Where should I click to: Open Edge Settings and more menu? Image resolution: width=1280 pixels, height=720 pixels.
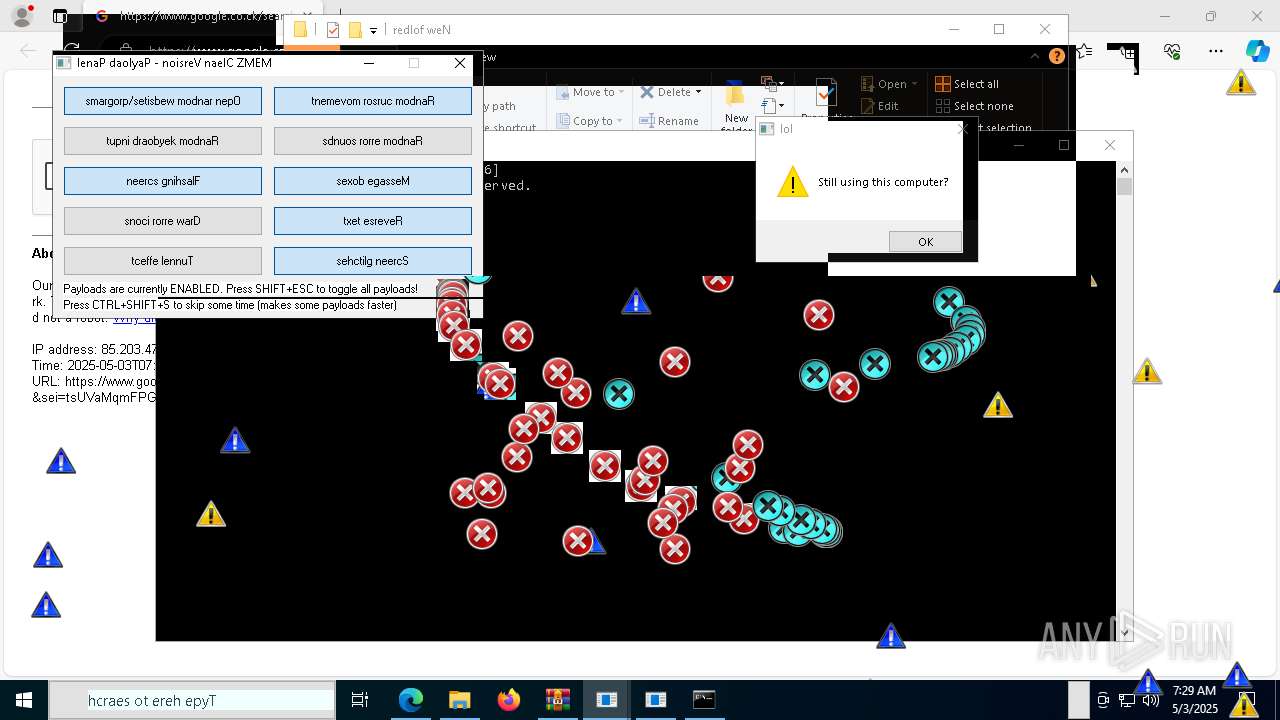1216,51
